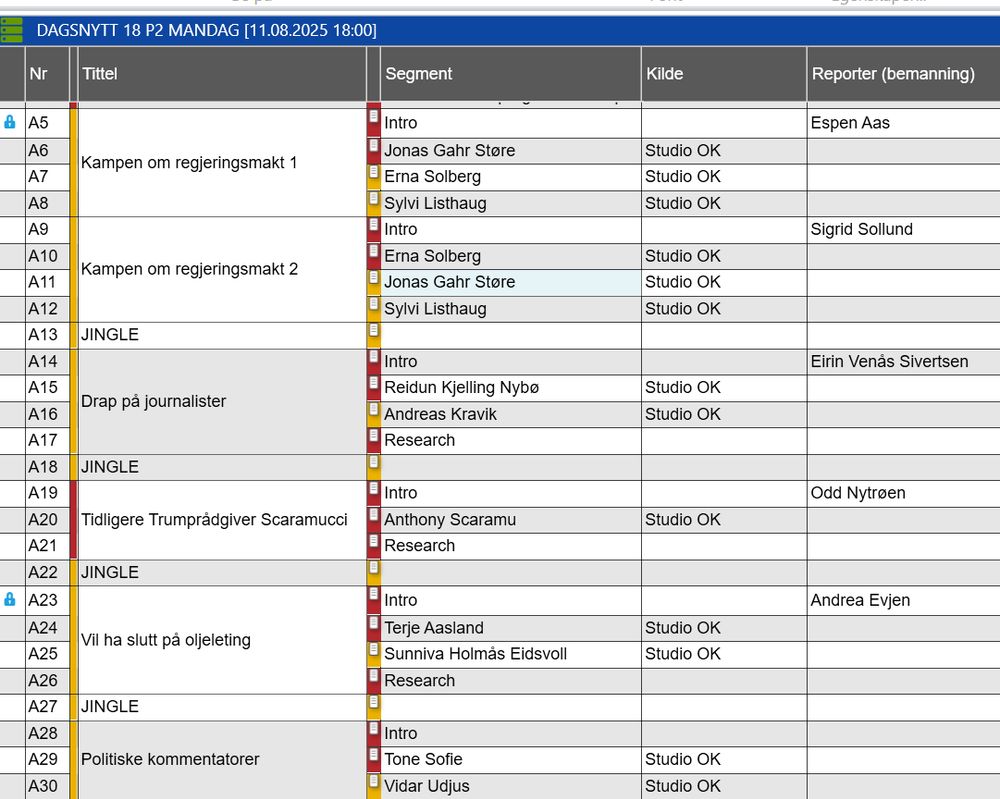Viewport: 1000px width, 799px height.
Task: Open the script icon for A21 Research segment
Action: pyautogui.click(x=374, y=541)
